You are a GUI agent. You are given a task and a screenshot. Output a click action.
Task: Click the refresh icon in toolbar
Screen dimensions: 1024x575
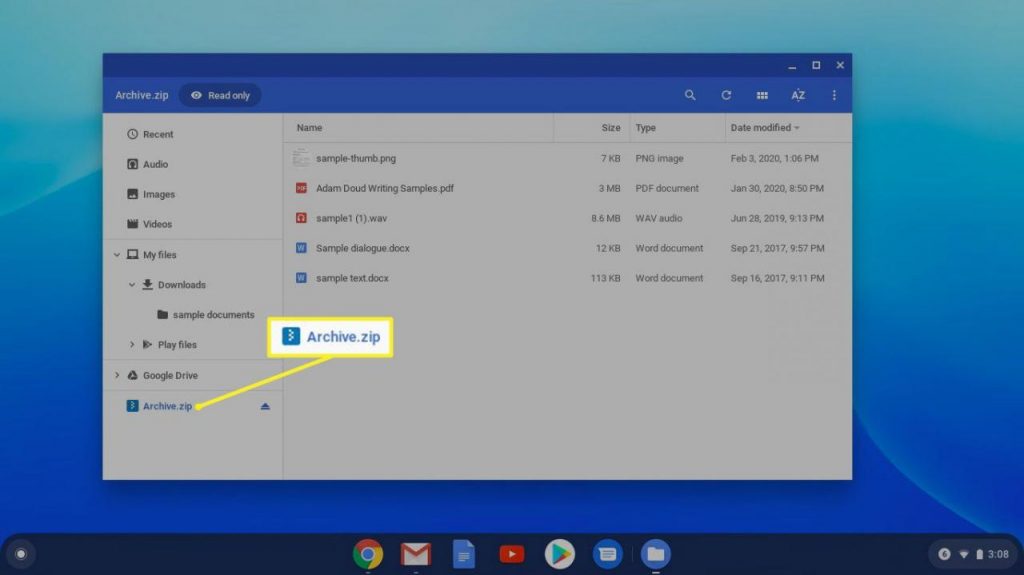point(726,95)
